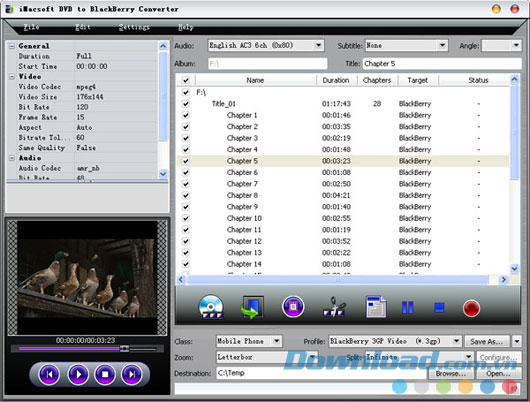This screenshot has width=530, height=402.
Task: Click the properties panel scroll up arrow
Action: tap(163, 46)
